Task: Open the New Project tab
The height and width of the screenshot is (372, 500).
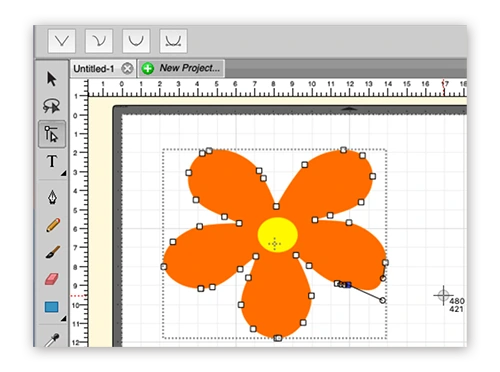Action: click(181, 68)
